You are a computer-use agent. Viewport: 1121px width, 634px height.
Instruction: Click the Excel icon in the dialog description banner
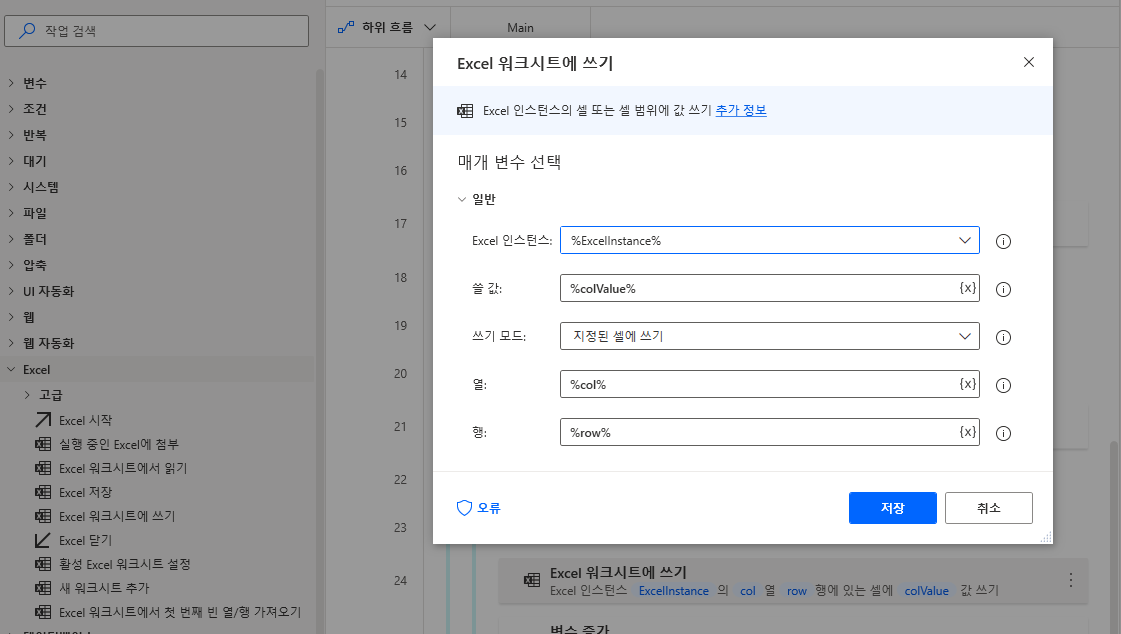(x=465, y=111)
